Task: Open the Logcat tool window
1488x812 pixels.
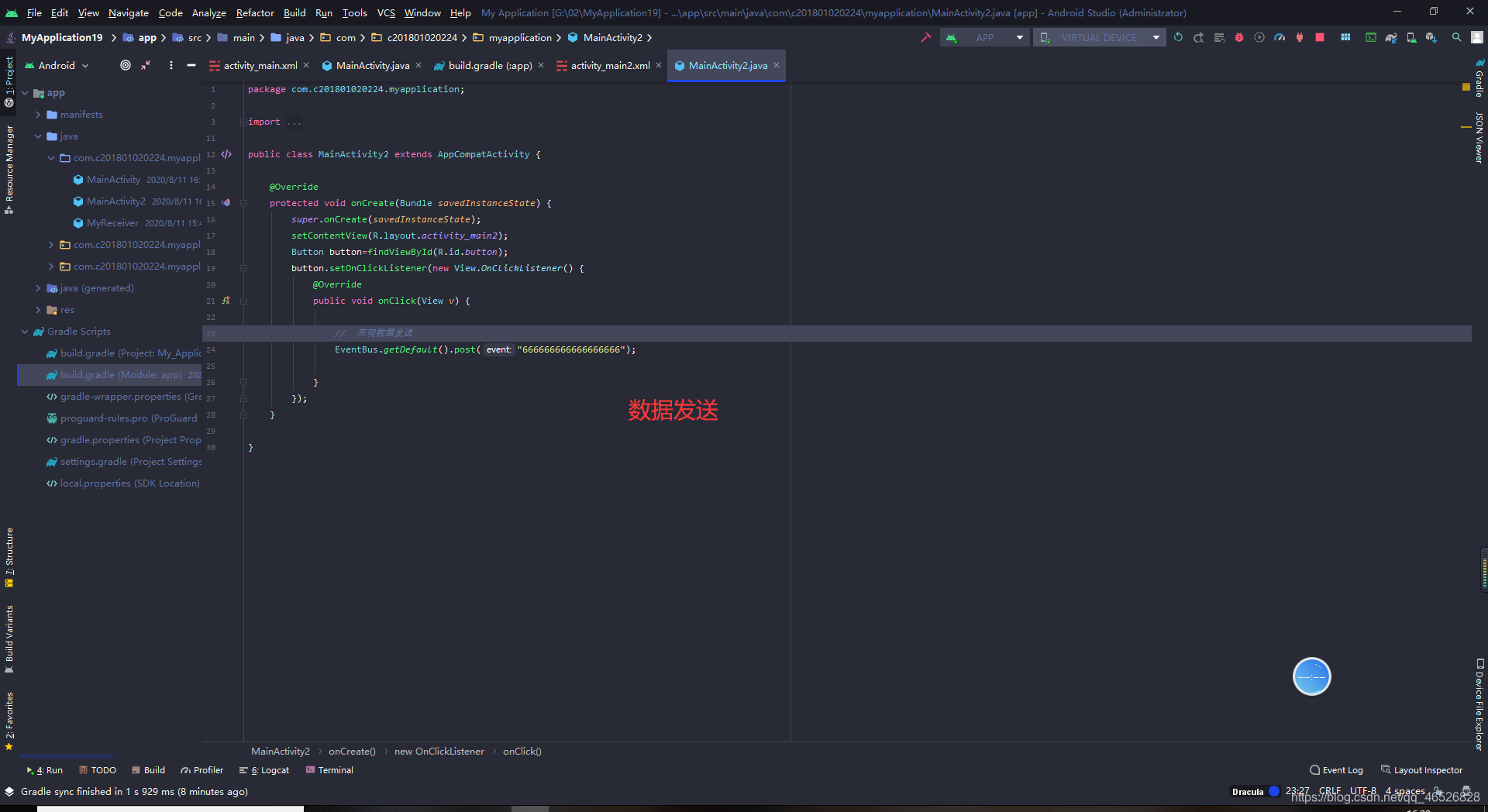Action: point(264,770)
